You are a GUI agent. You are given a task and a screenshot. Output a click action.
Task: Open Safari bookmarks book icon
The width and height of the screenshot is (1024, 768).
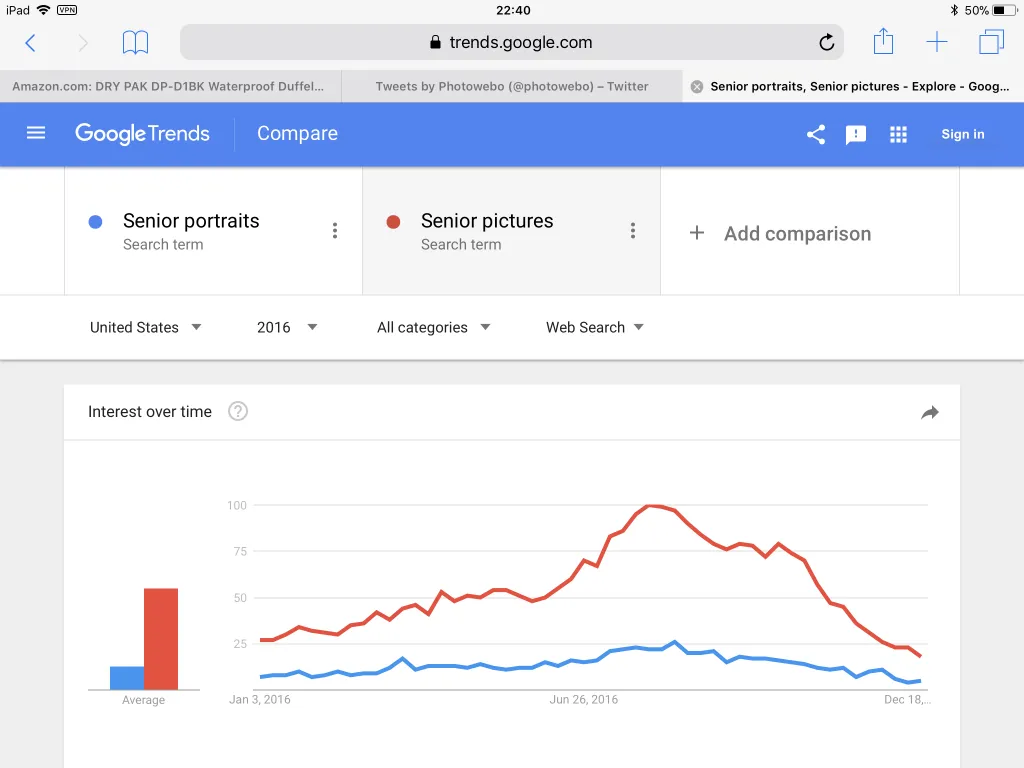pyautogui.click(x=135, y=42)
